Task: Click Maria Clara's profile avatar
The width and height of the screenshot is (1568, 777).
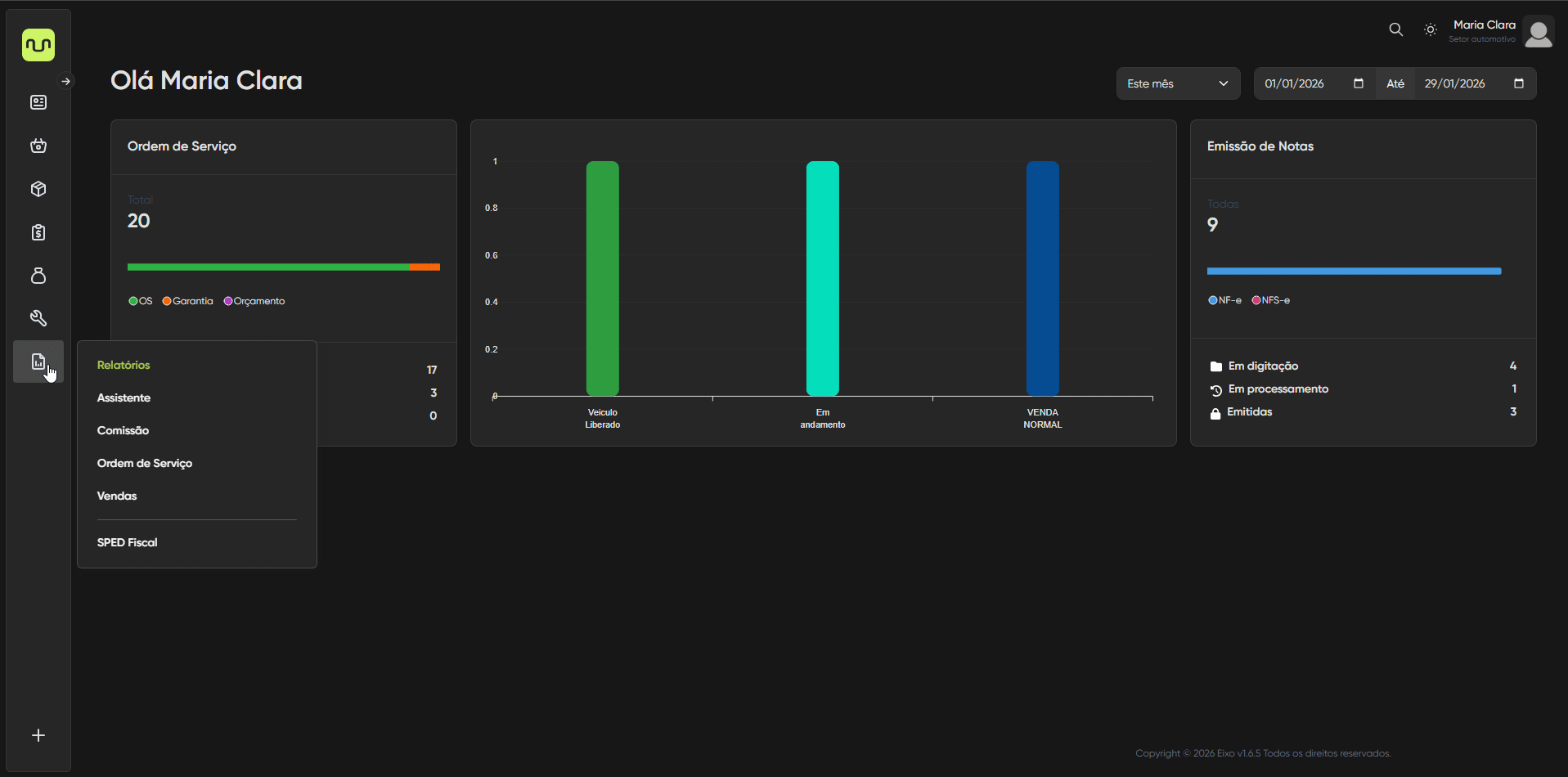Action: 1538,33
